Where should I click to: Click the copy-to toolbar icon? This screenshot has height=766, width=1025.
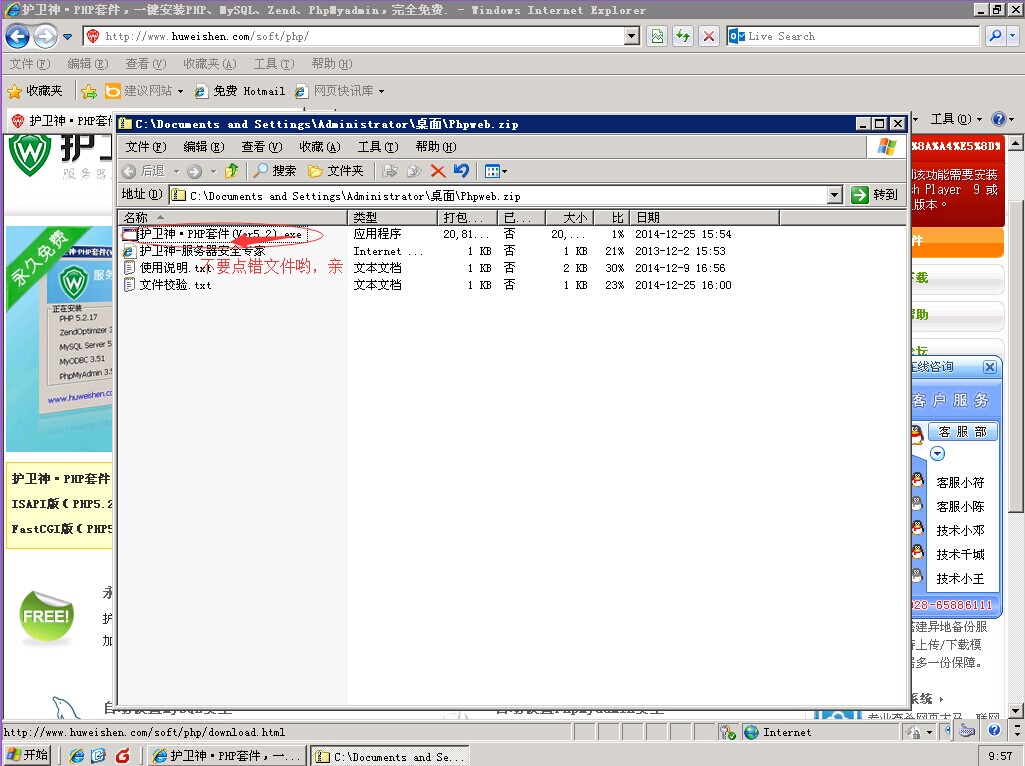point(414,171)
